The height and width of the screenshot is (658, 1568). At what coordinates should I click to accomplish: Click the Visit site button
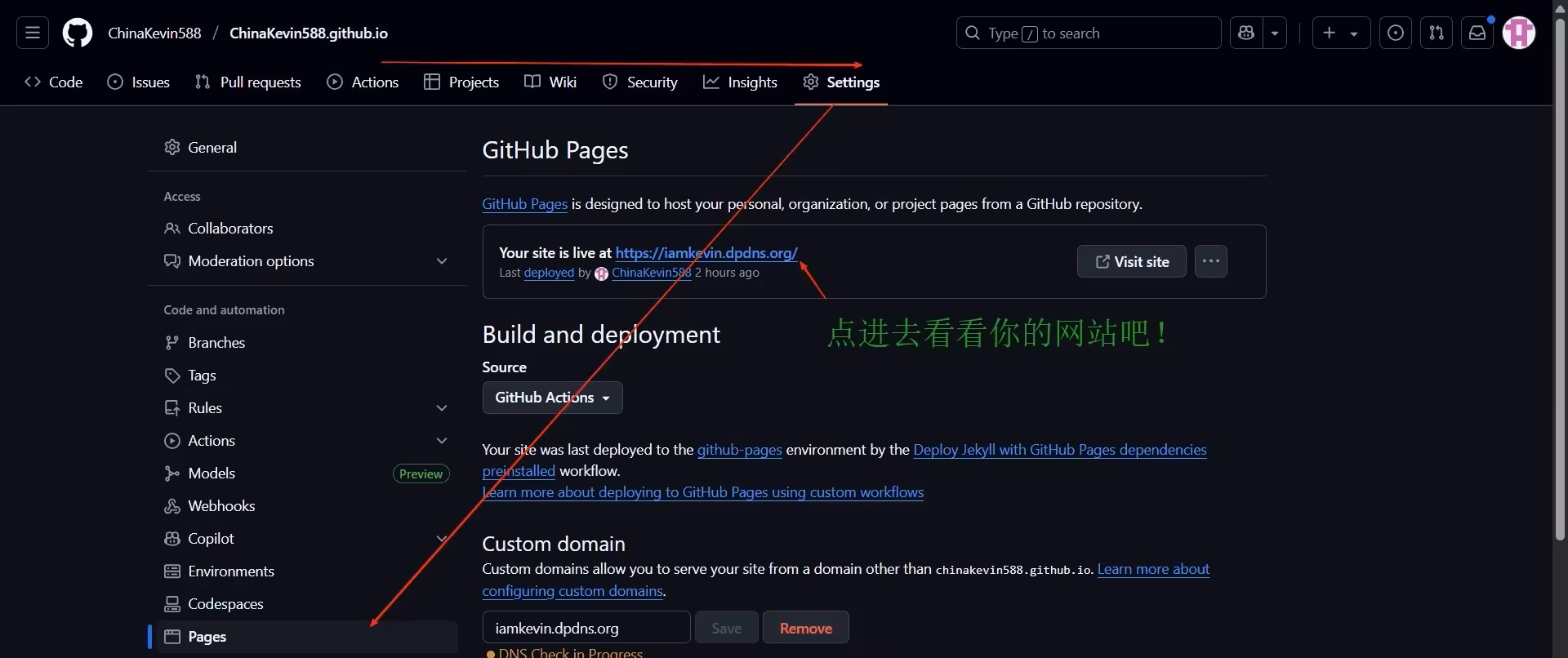pyautogui.click(x=1132, y=261)
